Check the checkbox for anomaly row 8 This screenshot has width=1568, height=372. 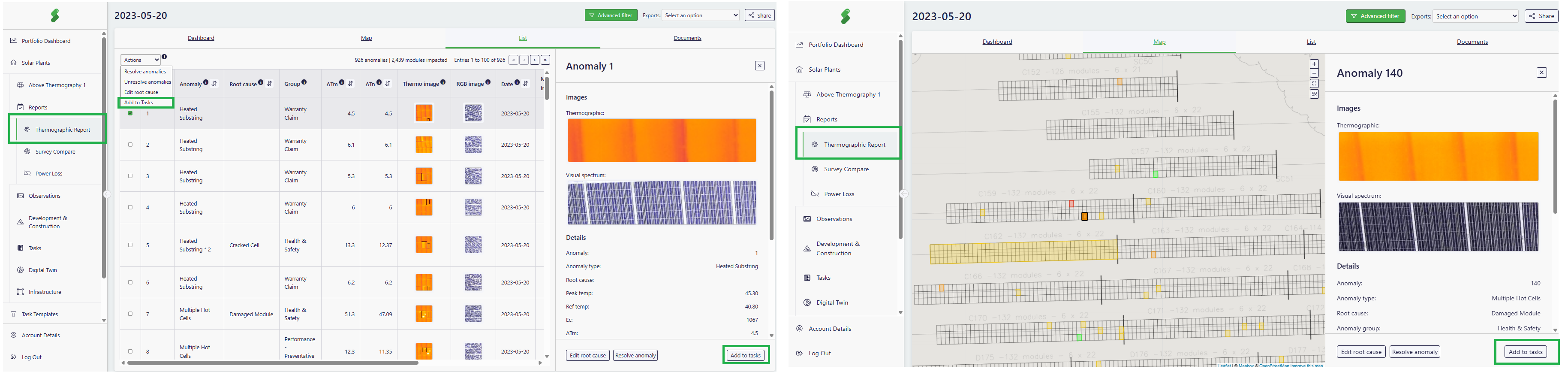130,351
